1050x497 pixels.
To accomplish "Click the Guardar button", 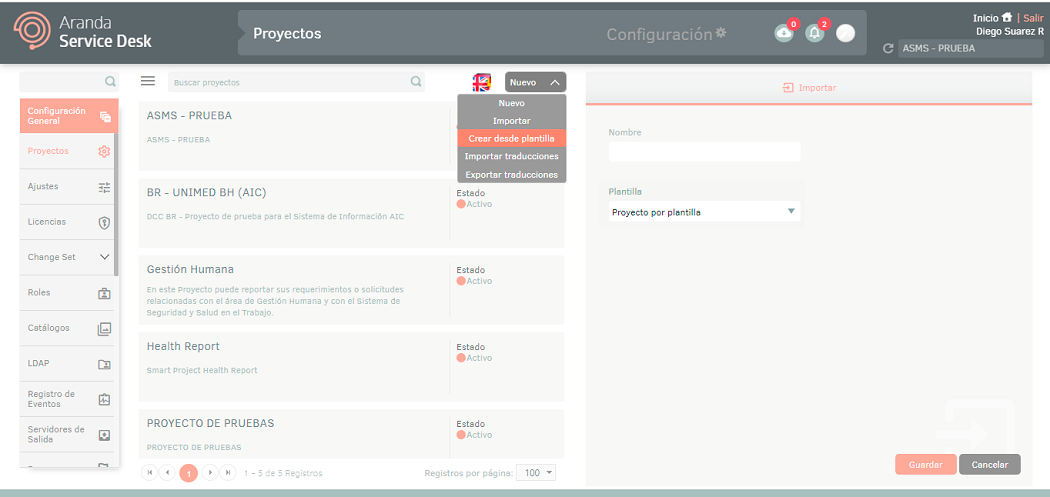I will point(925,465).
